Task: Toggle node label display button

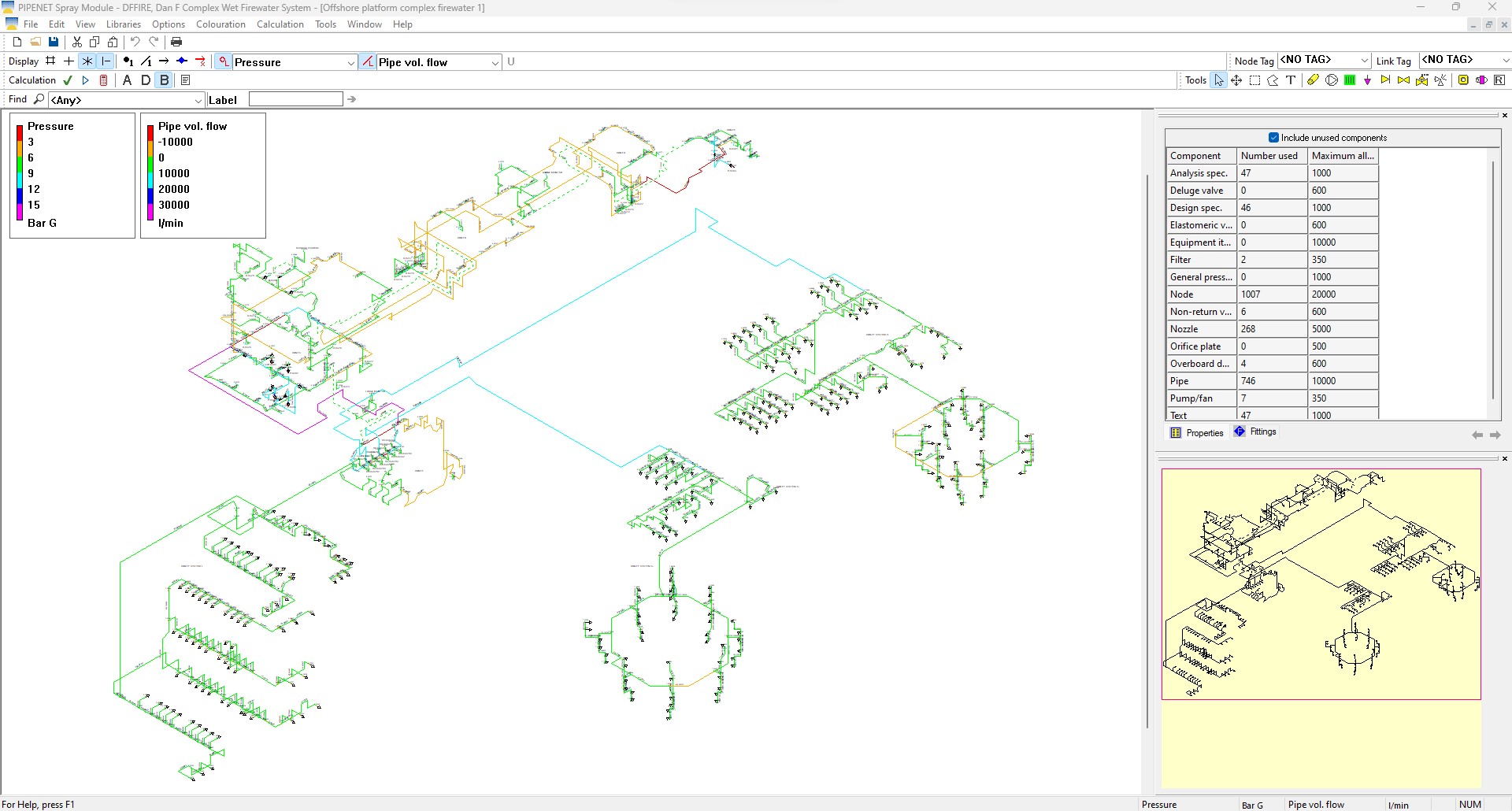Action: [128, 61]
